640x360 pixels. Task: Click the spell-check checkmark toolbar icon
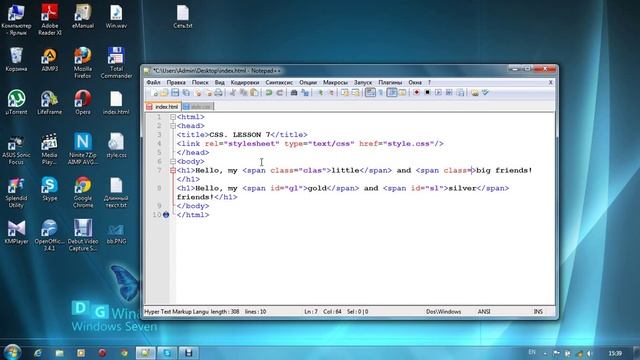pos(485,93)
